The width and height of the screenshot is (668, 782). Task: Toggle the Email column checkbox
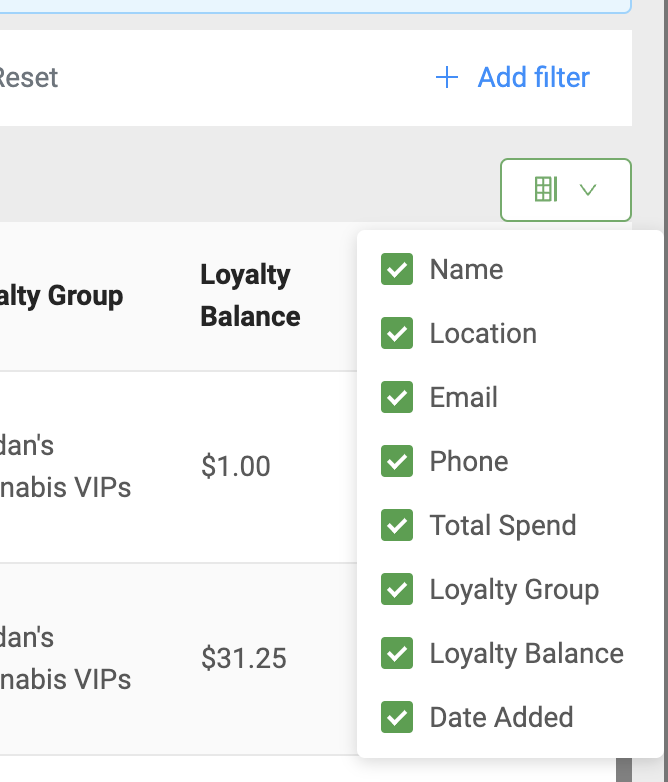[x=397, y=398]
